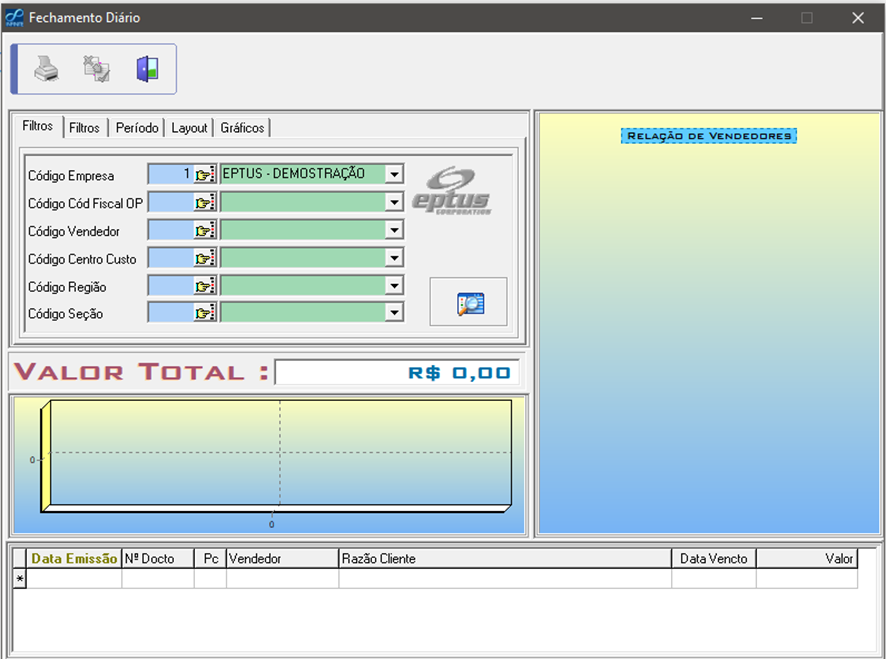Click the Código Empresa code input field

(x=170, y=174)
